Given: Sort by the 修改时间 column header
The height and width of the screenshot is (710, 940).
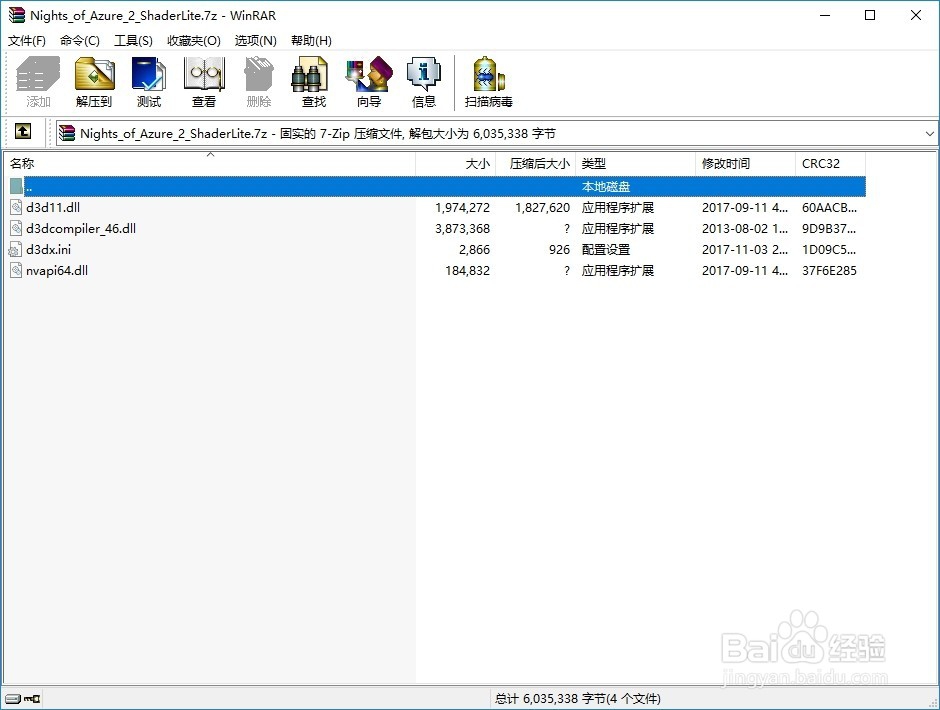Looking at the screenshot, I should point(745,164).
